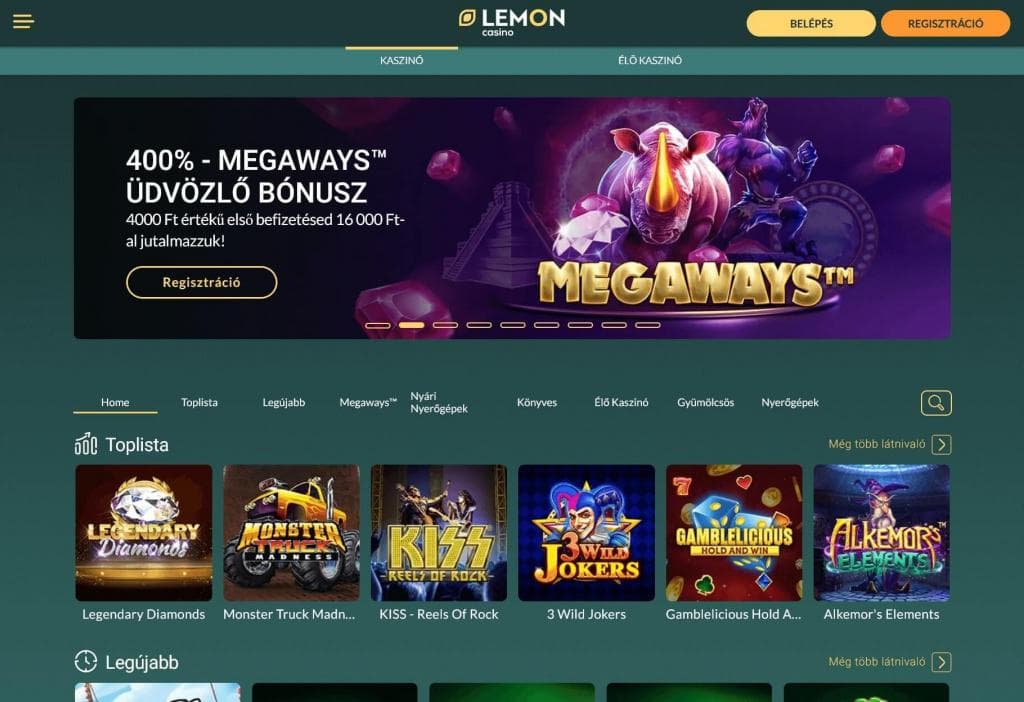Open the hamburger menu icon
The height and width of the screenshot is (702, 1024).
tap(24, 22)
